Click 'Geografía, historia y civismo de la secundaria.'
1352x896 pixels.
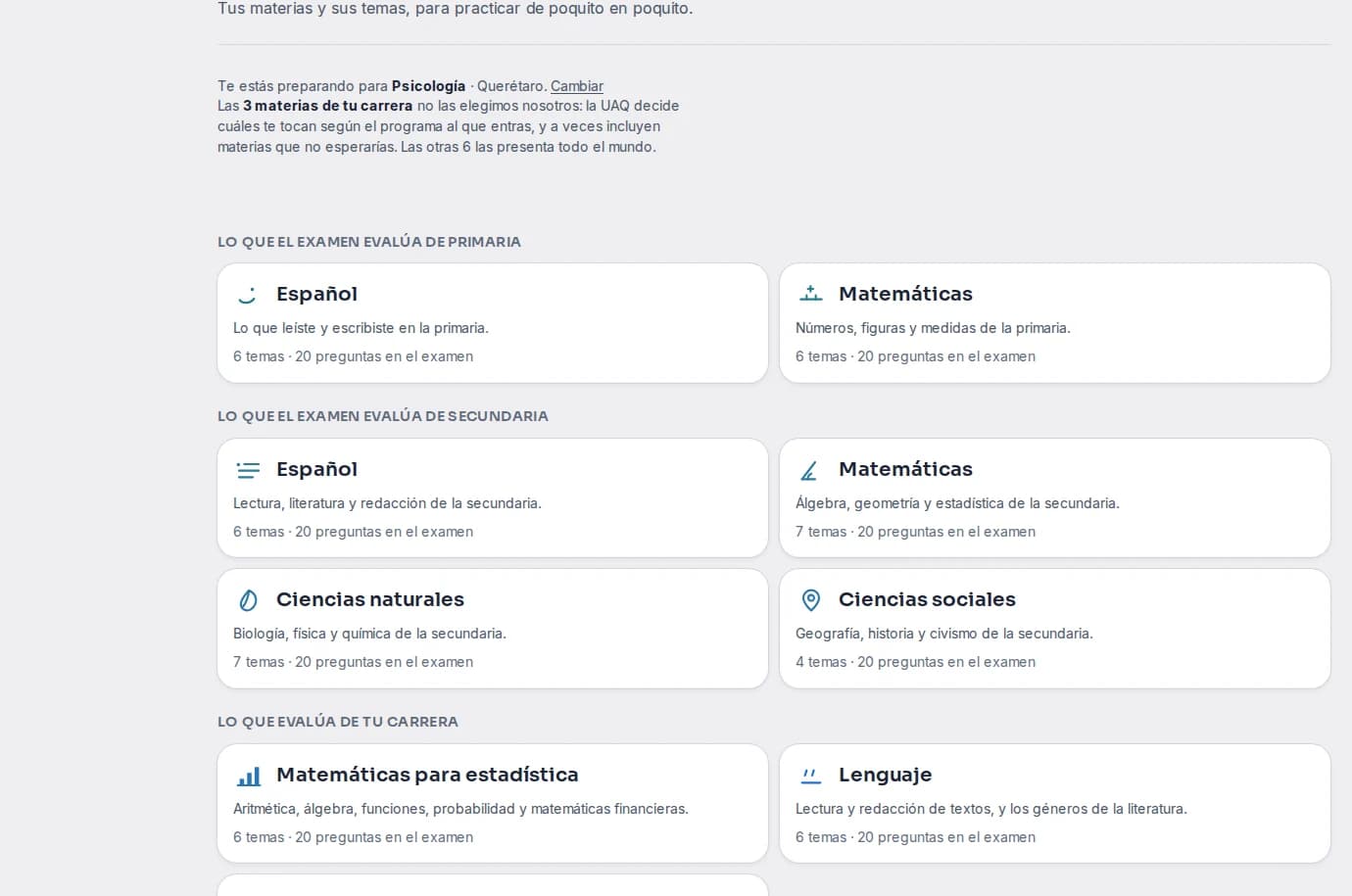[x=944, y=634]
